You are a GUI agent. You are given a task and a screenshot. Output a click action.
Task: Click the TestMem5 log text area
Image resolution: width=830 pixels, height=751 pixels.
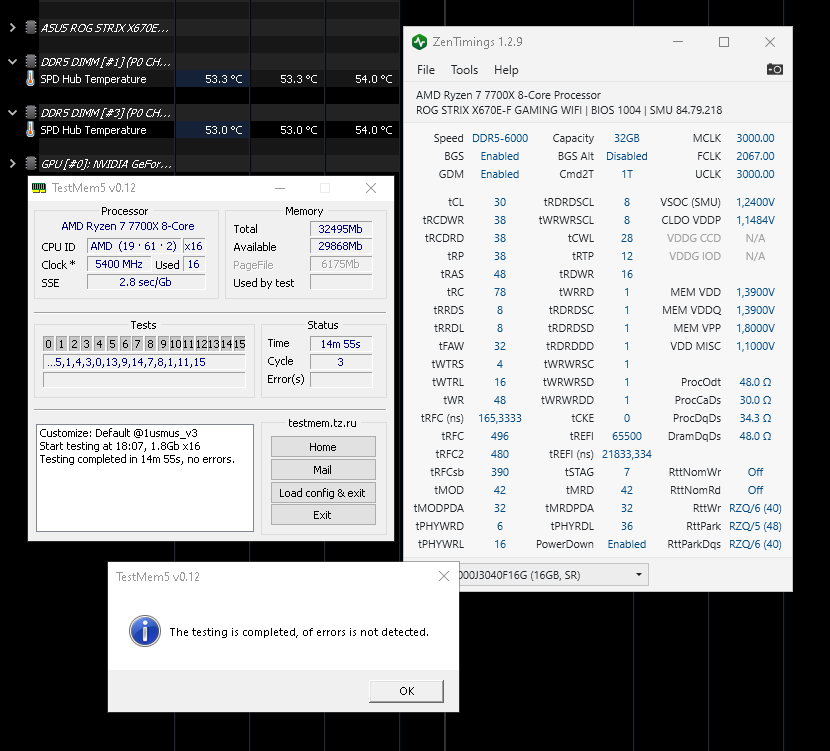(145, 477)
